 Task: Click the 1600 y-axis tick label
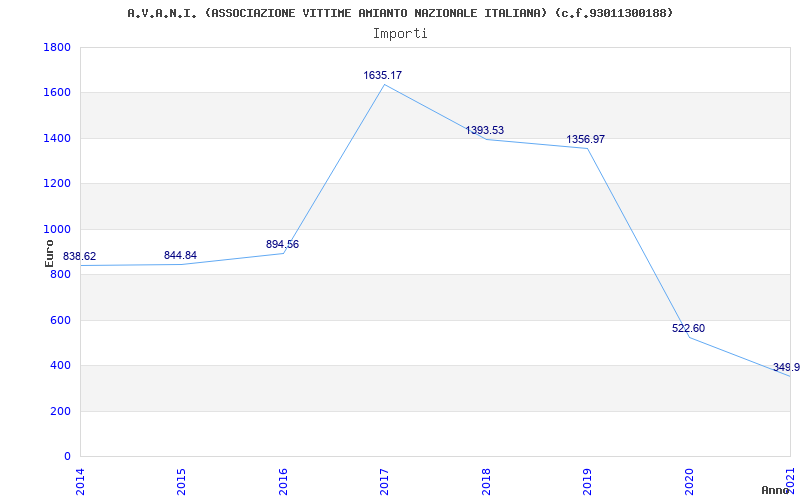(x=57, y=93)
